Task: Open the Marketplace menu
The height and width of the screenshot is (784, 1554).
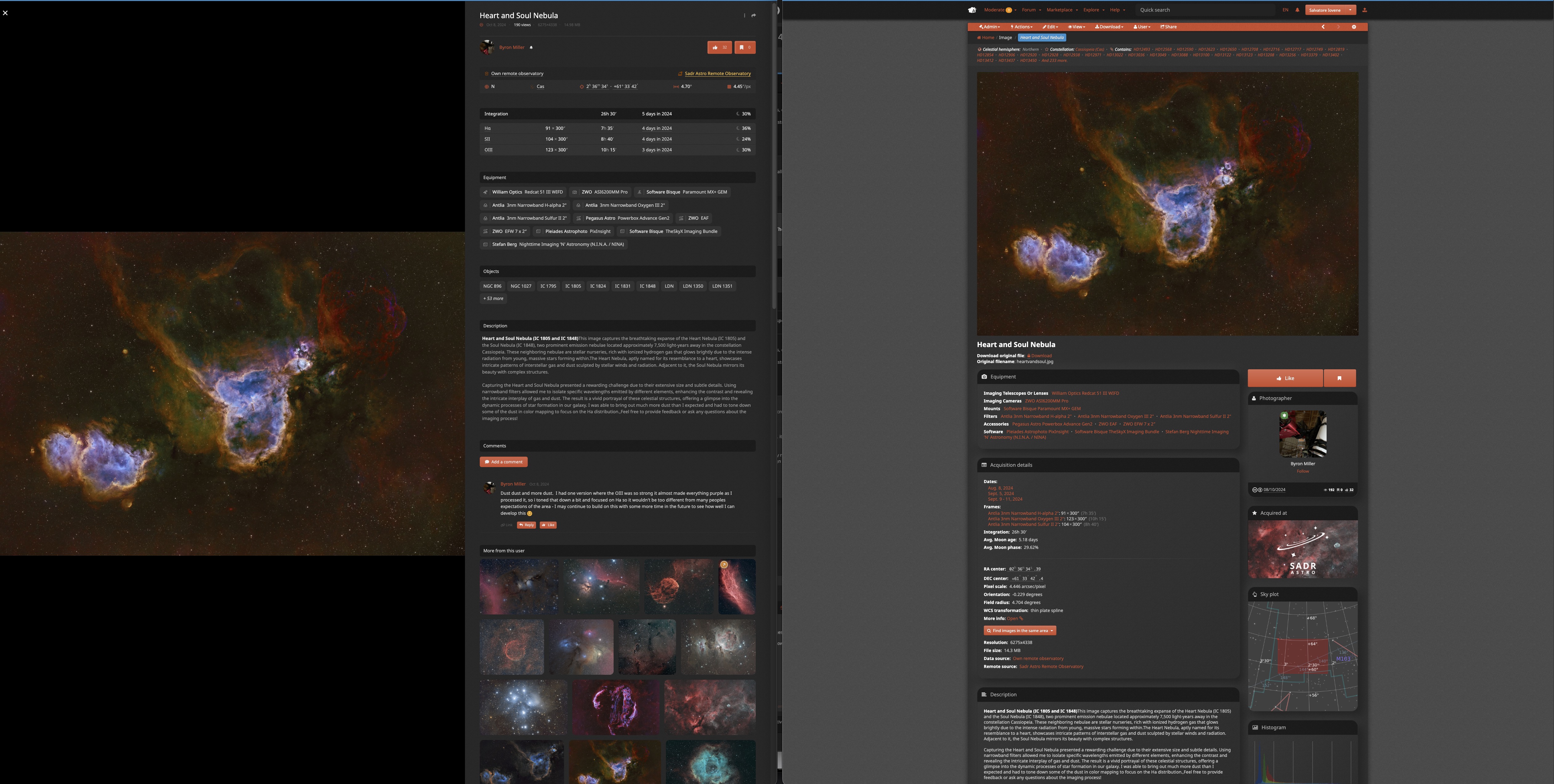Action: tap(1062, 10)
